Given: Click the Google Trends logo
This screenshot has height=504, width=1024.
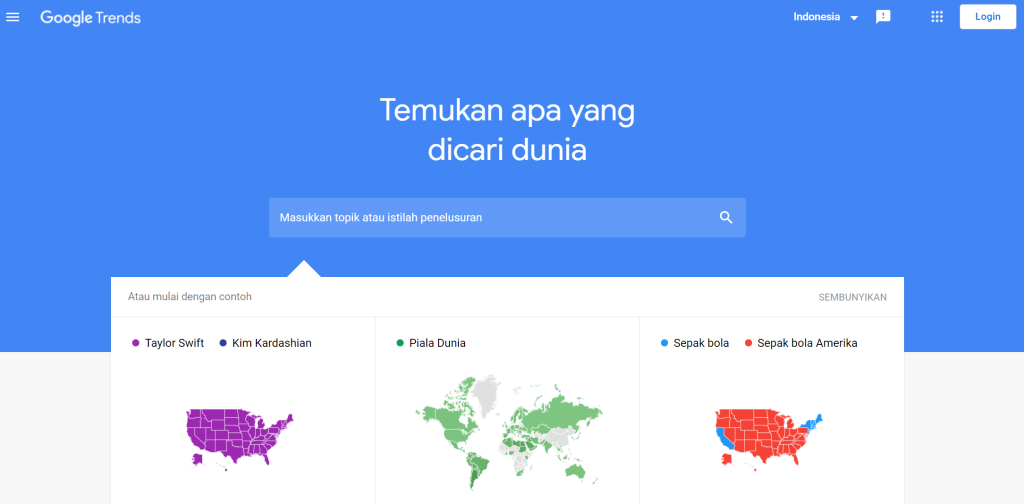Looking at the screenshot, I should [x=91, y=18].
